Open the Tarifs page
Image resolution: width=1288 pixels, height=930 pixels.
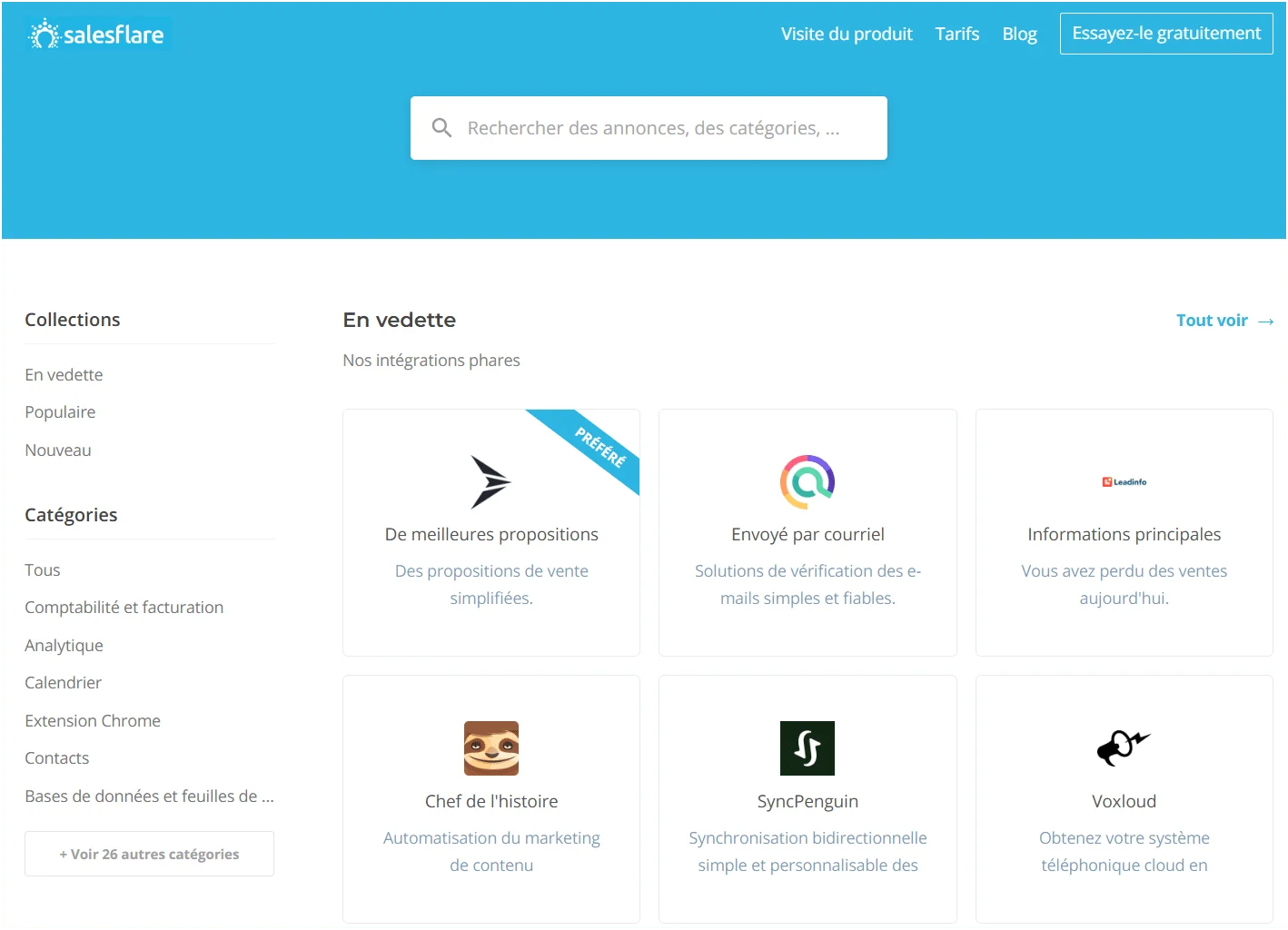tap(957, 34)
